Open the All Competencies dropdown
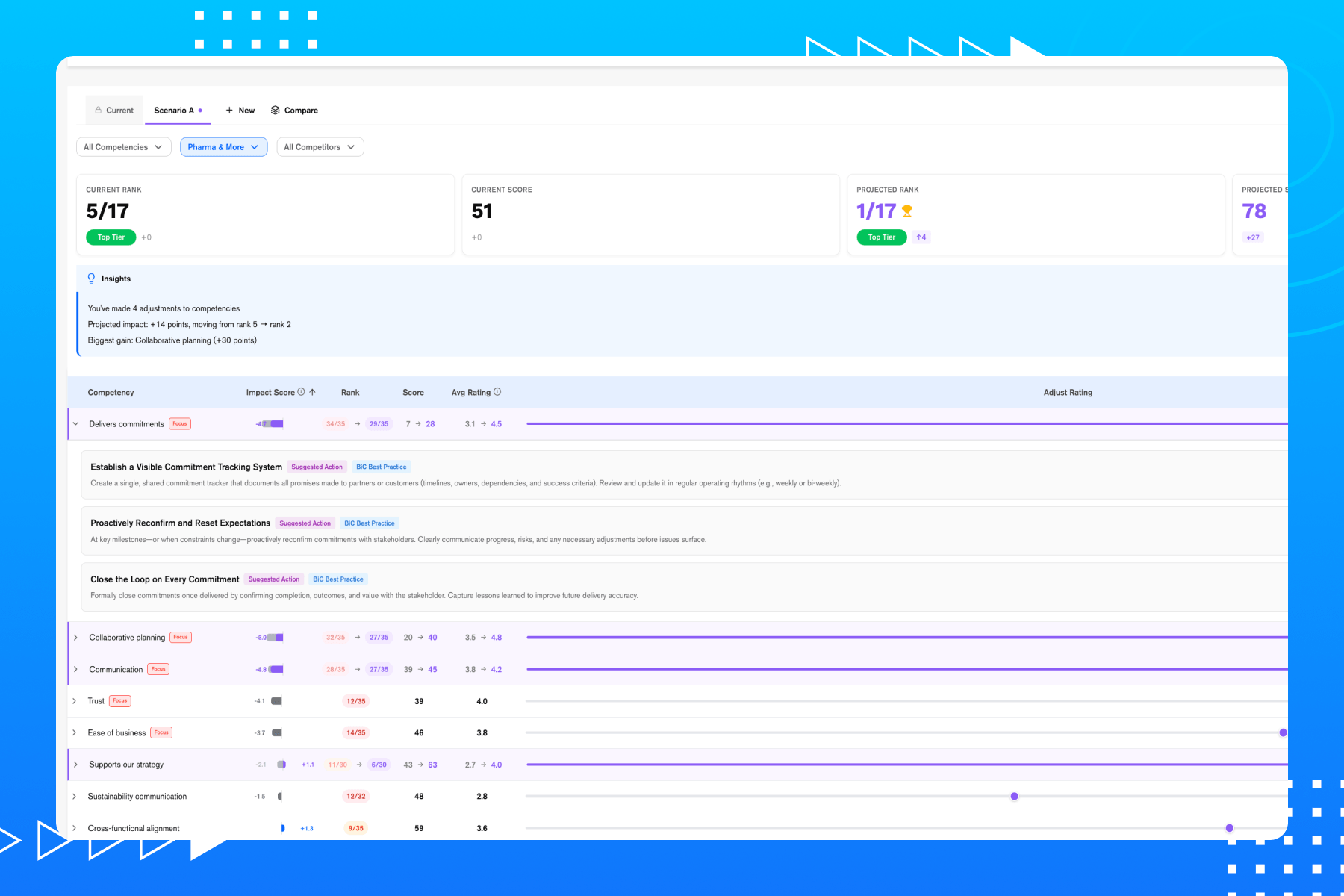The height and width of the screenshot is (896, 1344). coord(124,147)
